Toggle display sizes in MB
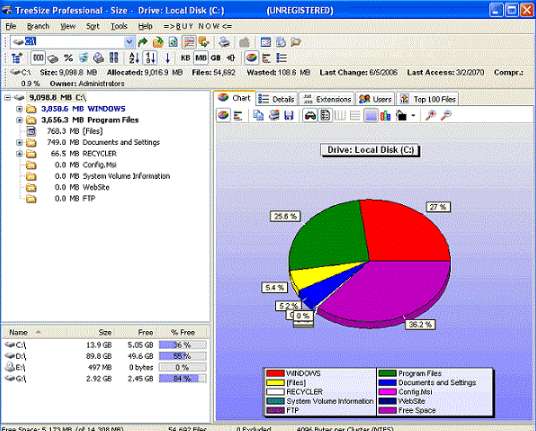 pos(201,58)
